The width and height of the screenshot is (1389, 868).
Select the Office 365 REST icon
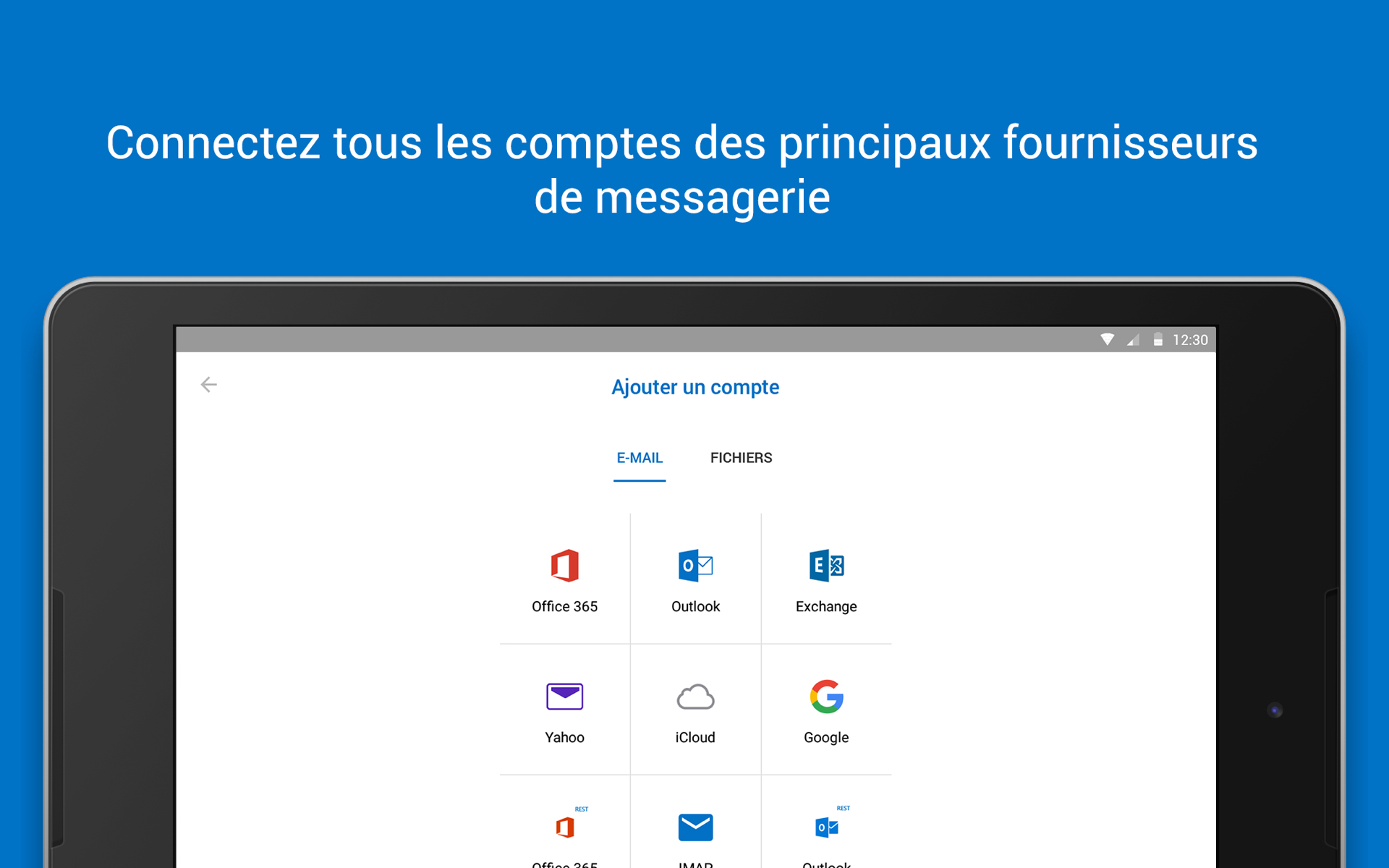tap(564, 827)
